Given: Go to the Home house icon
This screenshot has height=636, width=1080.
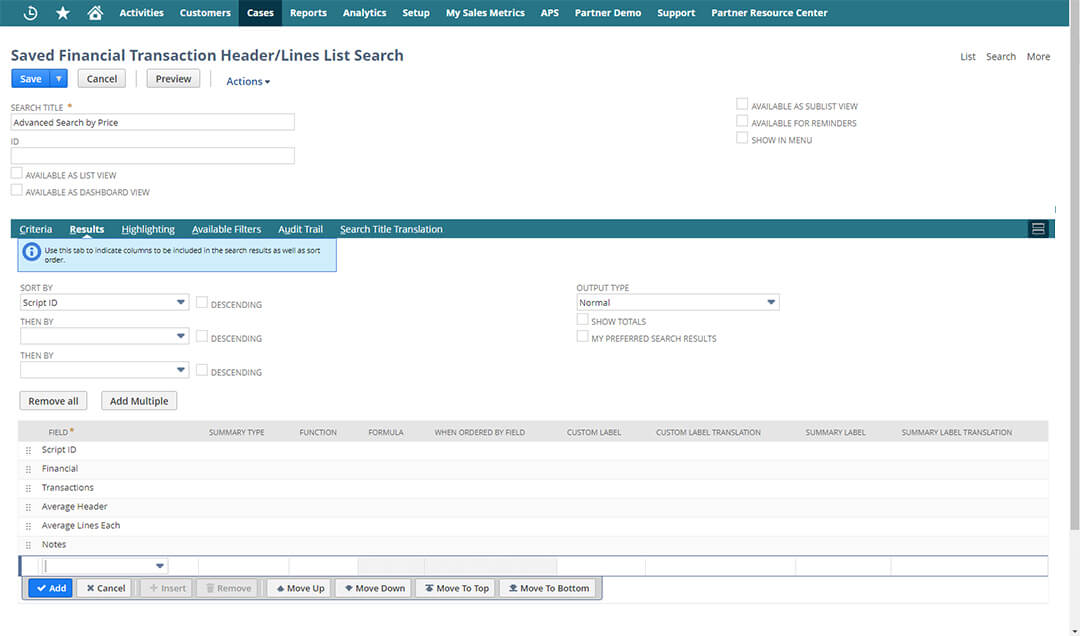Looking at the screenshot, I should 95,13.
